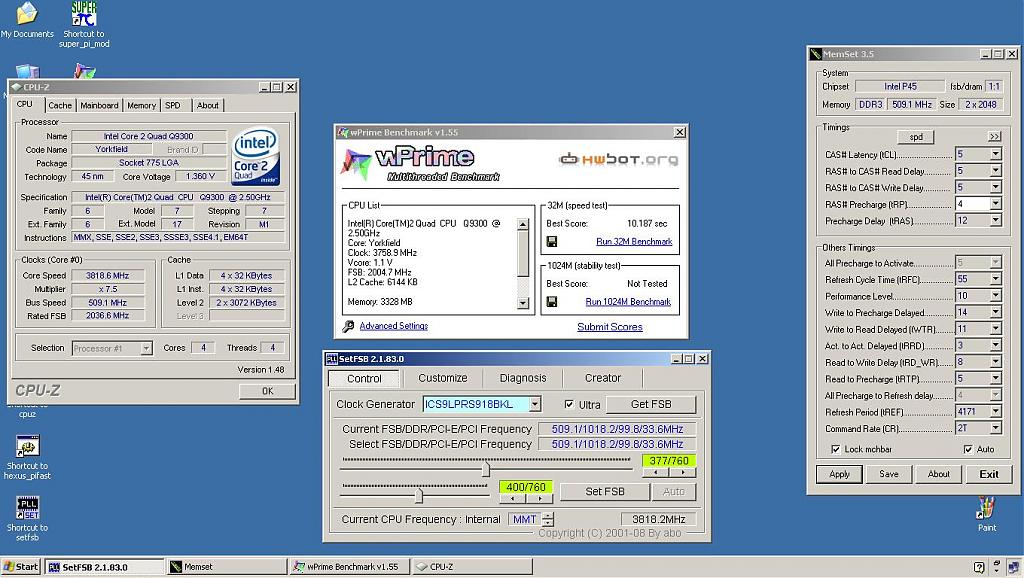
Task: Click the MemSet title bar icon
Action: [815, 54]
